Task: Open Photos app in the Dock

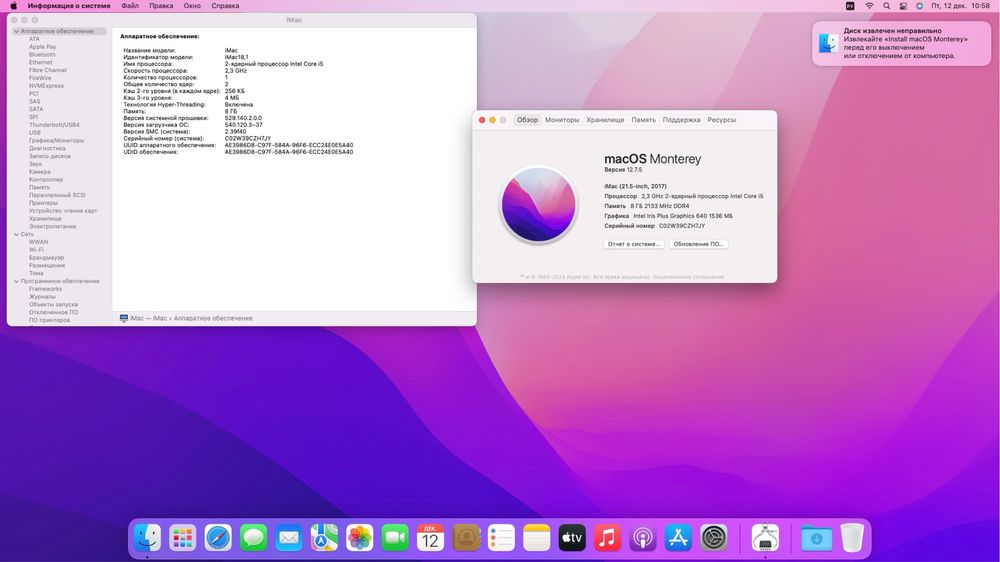Action: tap(360, 538)
